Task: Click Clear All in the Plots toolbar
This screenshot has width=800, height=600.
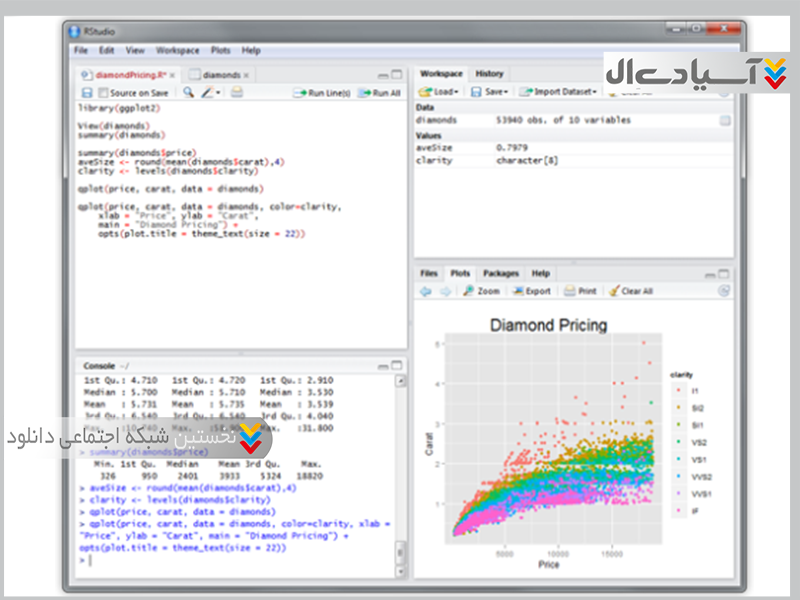Action: [631, 291]
